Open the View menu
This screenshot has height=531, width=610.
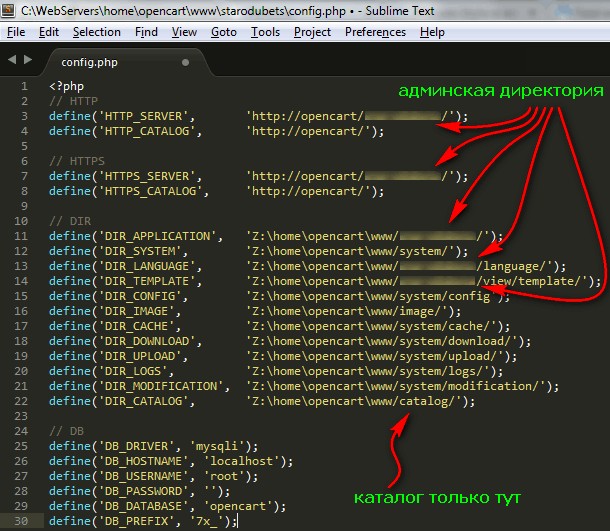[184, 32]
